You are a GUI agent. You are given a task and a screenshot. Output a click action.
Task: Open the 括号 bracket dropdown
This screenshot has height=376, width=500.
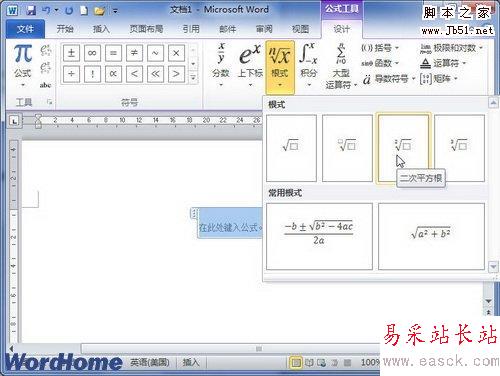point(380,48)
